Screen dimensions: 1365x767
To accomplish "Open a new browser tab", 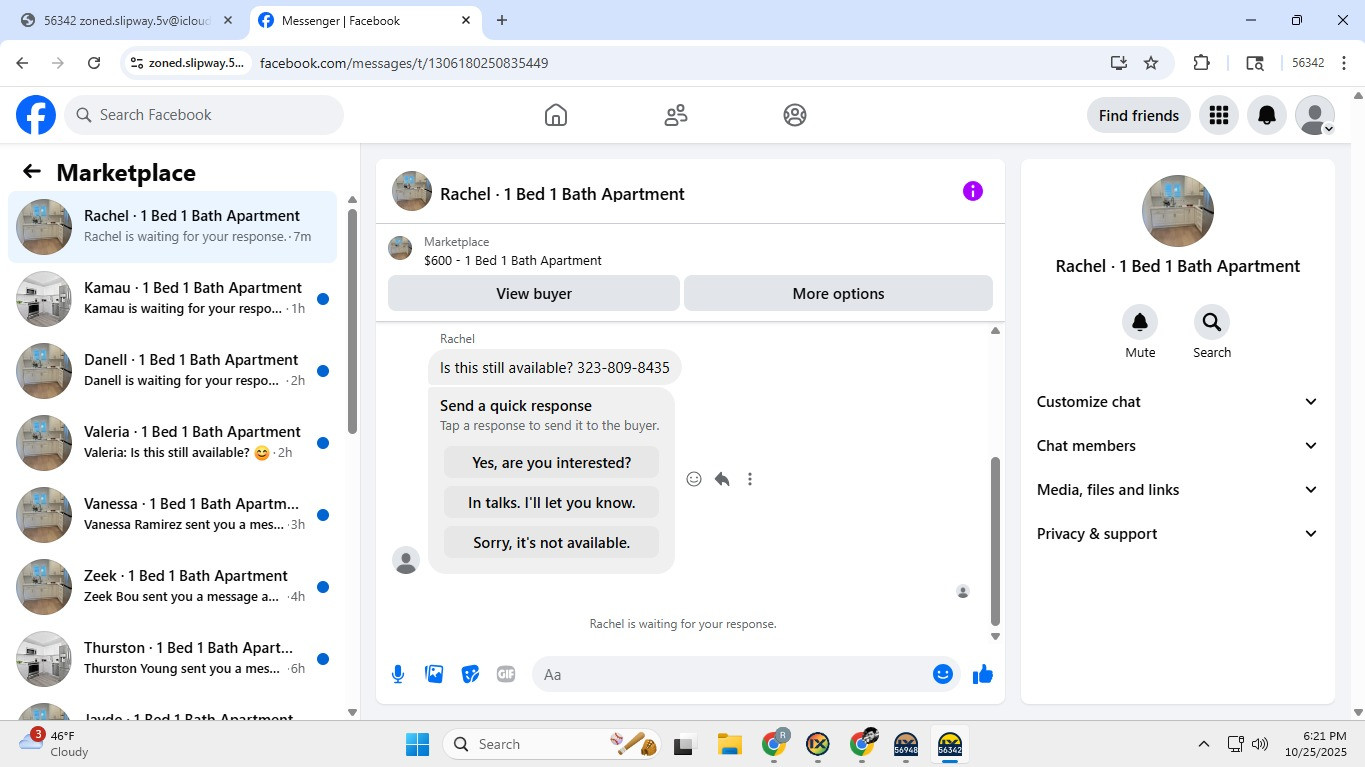I will coord(502,20).
